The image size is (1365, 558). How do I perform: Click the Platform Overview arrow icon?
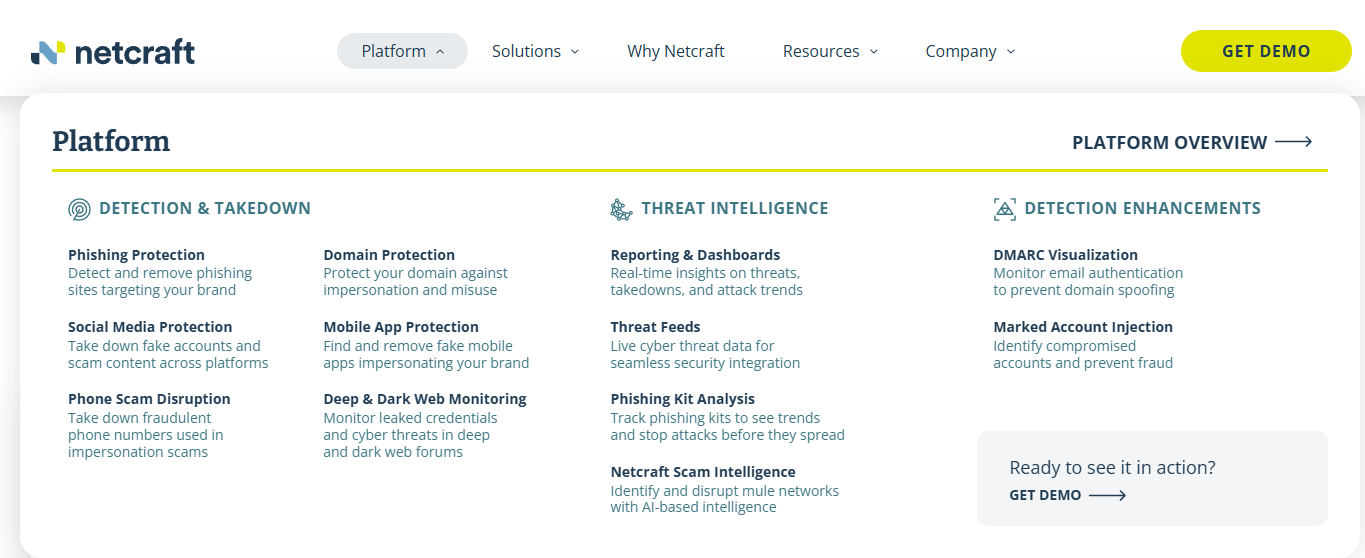(x=1293, y=143)
